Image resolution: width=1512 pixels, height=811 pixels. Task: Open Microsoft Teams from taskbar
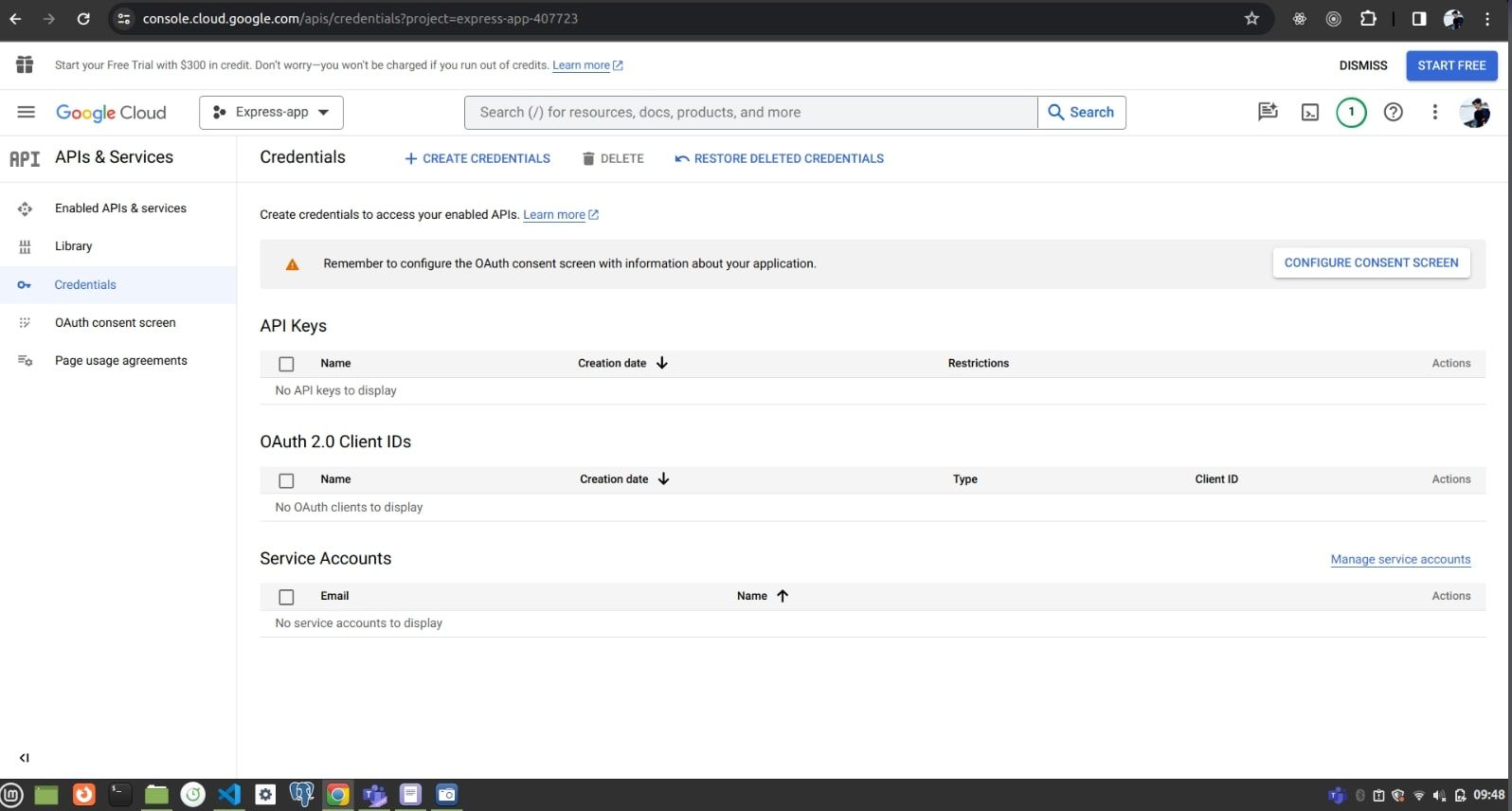point(374,794)
